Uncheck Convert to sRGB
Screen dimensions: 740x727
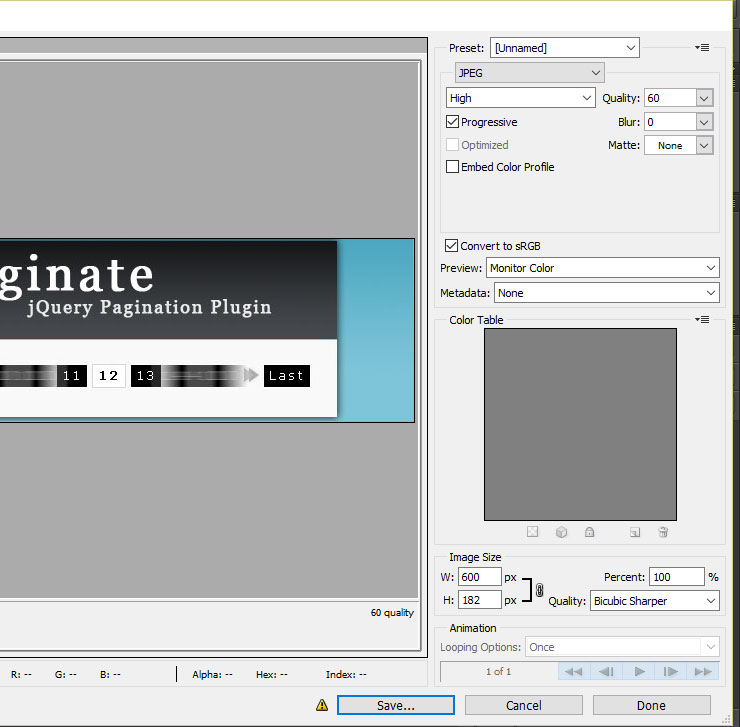[x=451, y=245]
